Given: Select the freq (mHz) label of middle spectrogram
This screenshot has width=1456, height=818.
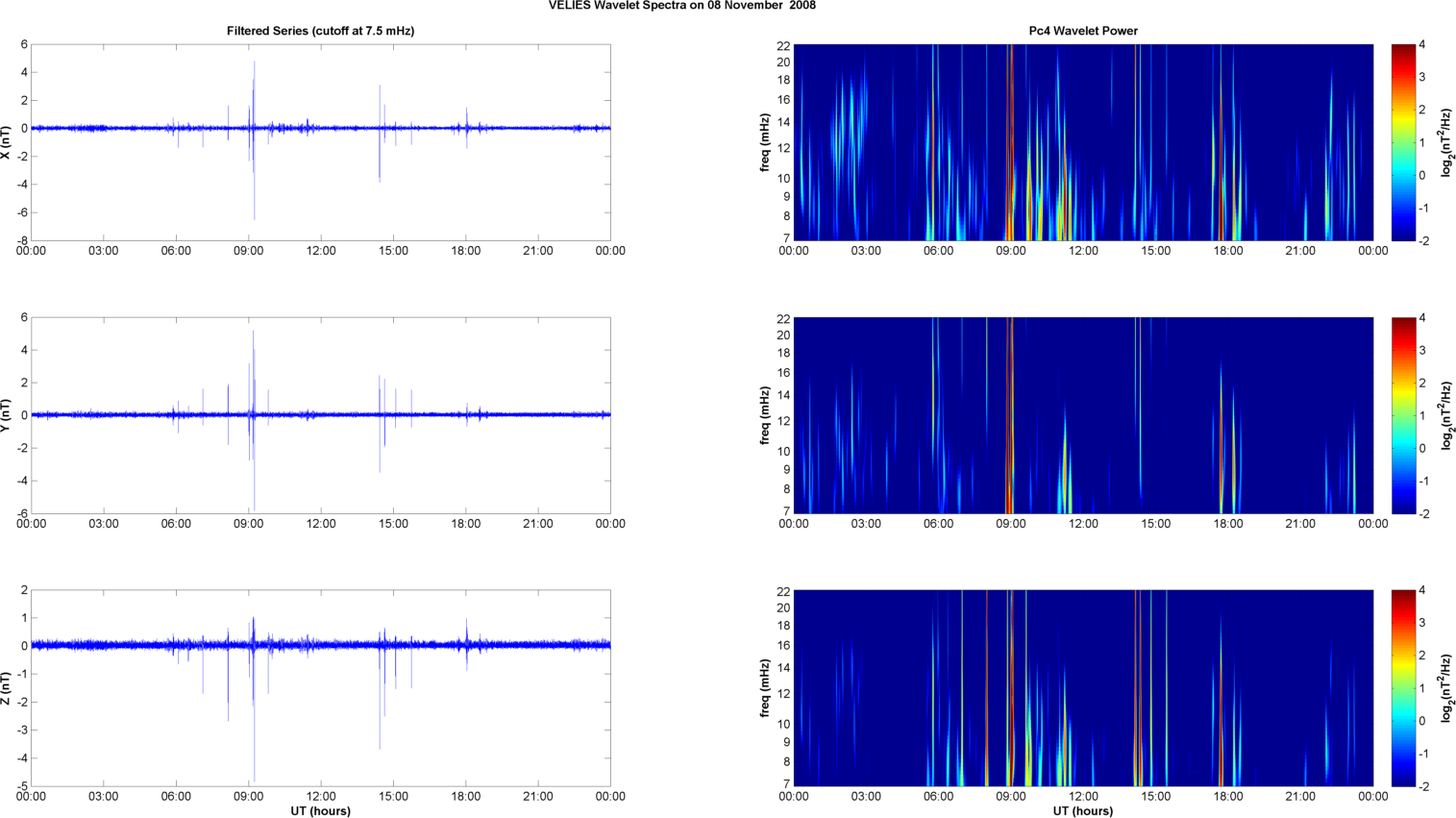Looking at the screenshot, I should [764, 415].
